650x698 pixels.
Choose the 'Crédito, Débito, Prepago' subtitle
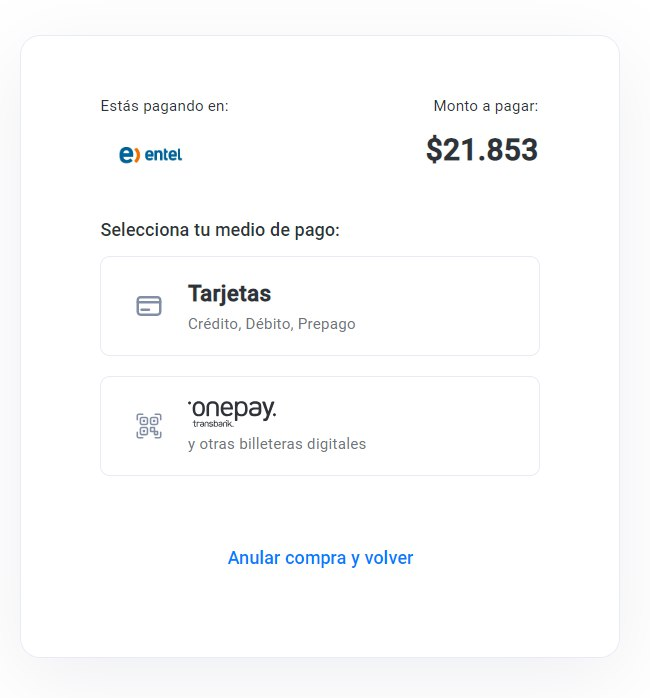[272, 324]
